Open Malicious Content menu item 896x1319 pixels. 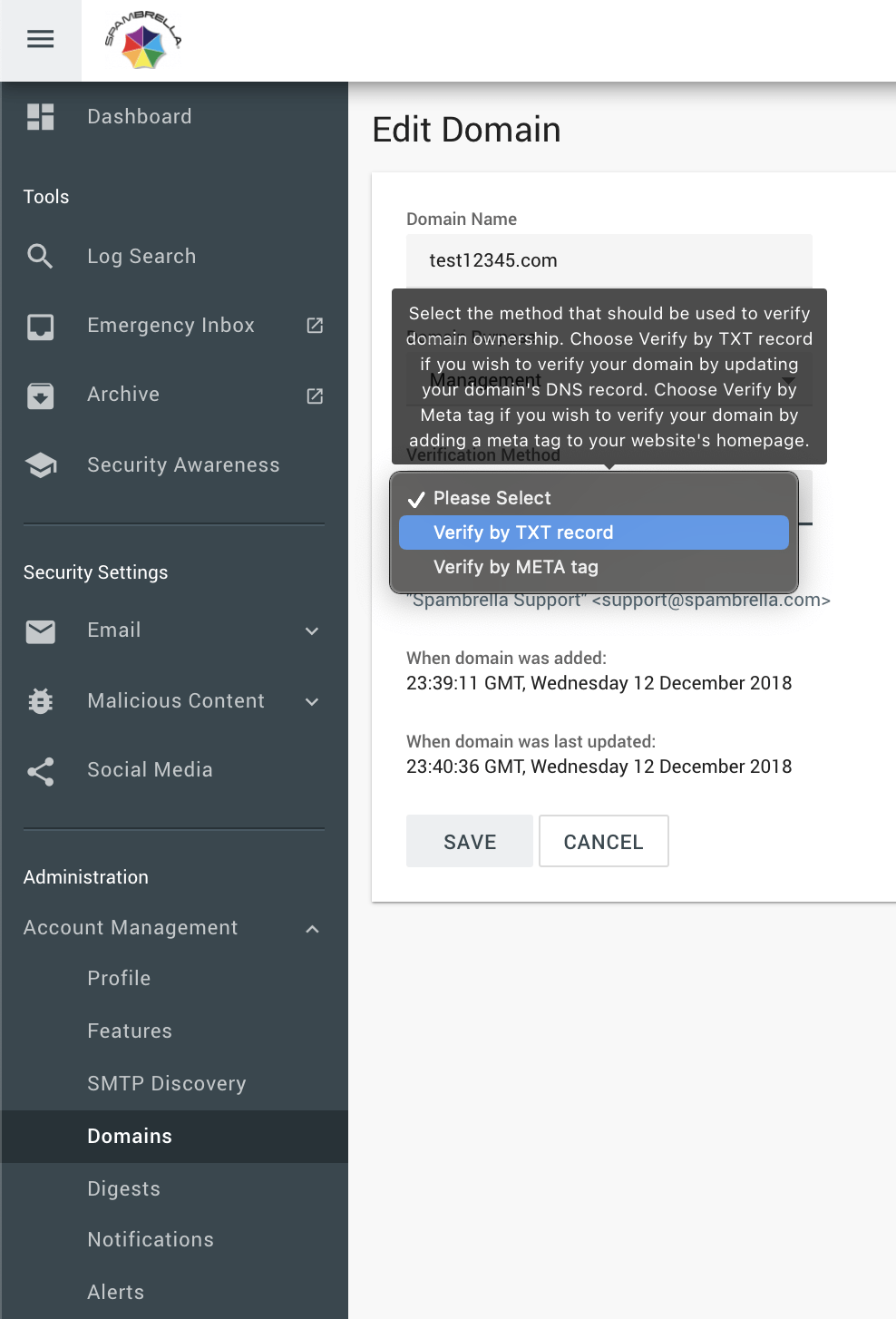[176, 700]
